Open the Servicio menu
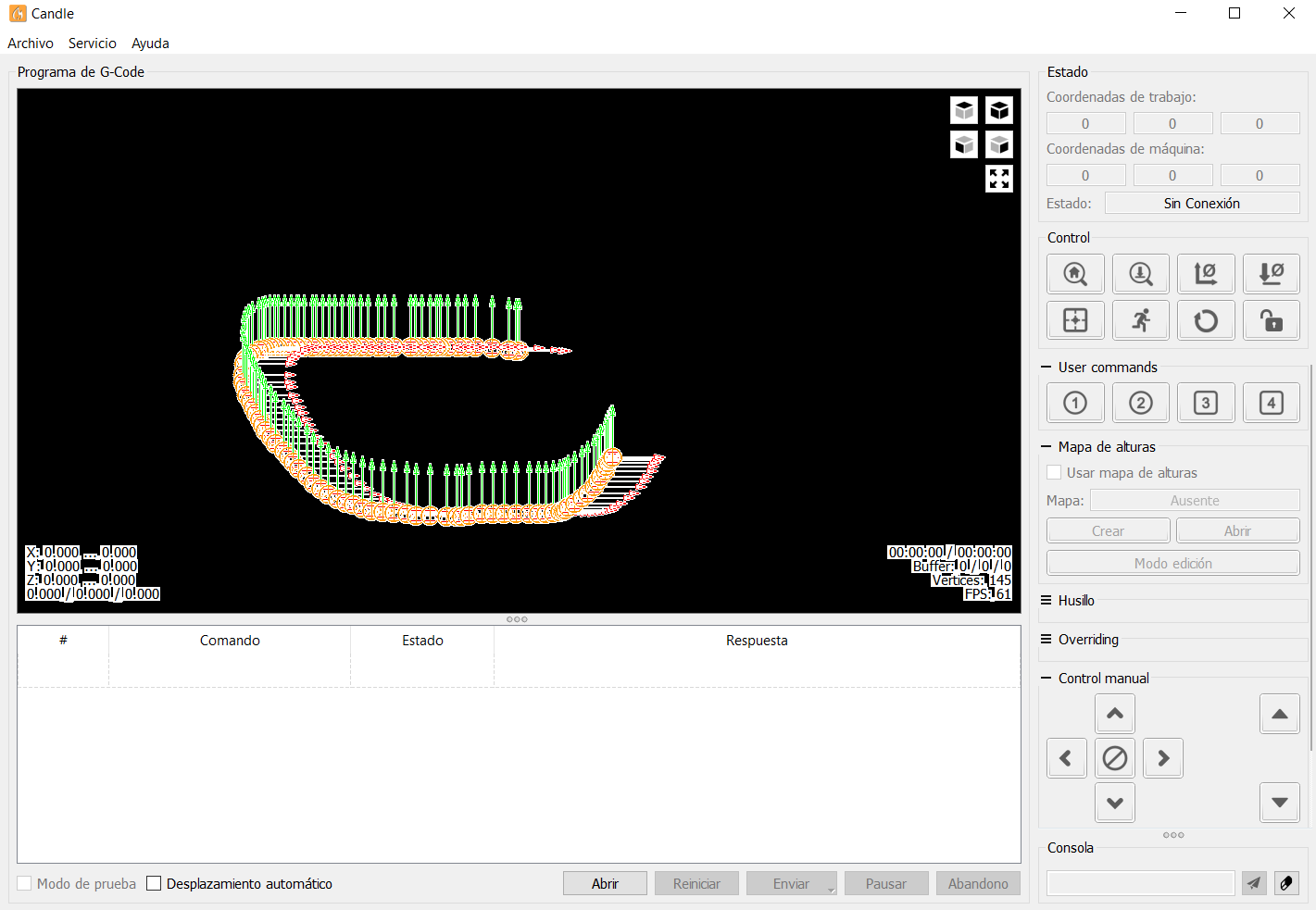Viewport: 1316px width, 910px height. [x=93, y=44]
